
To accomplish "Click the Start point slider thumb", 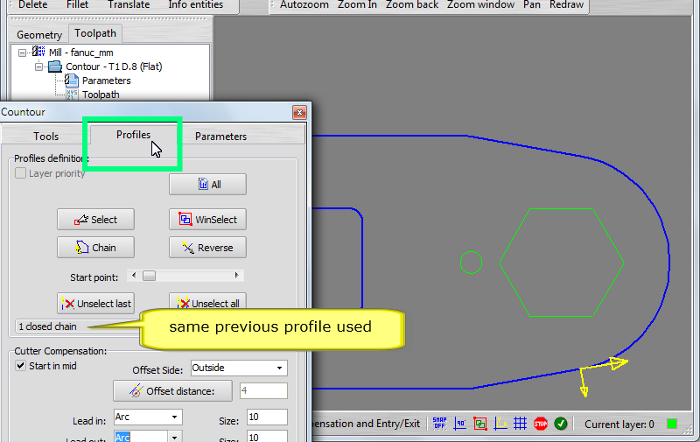I will [149, 275].
